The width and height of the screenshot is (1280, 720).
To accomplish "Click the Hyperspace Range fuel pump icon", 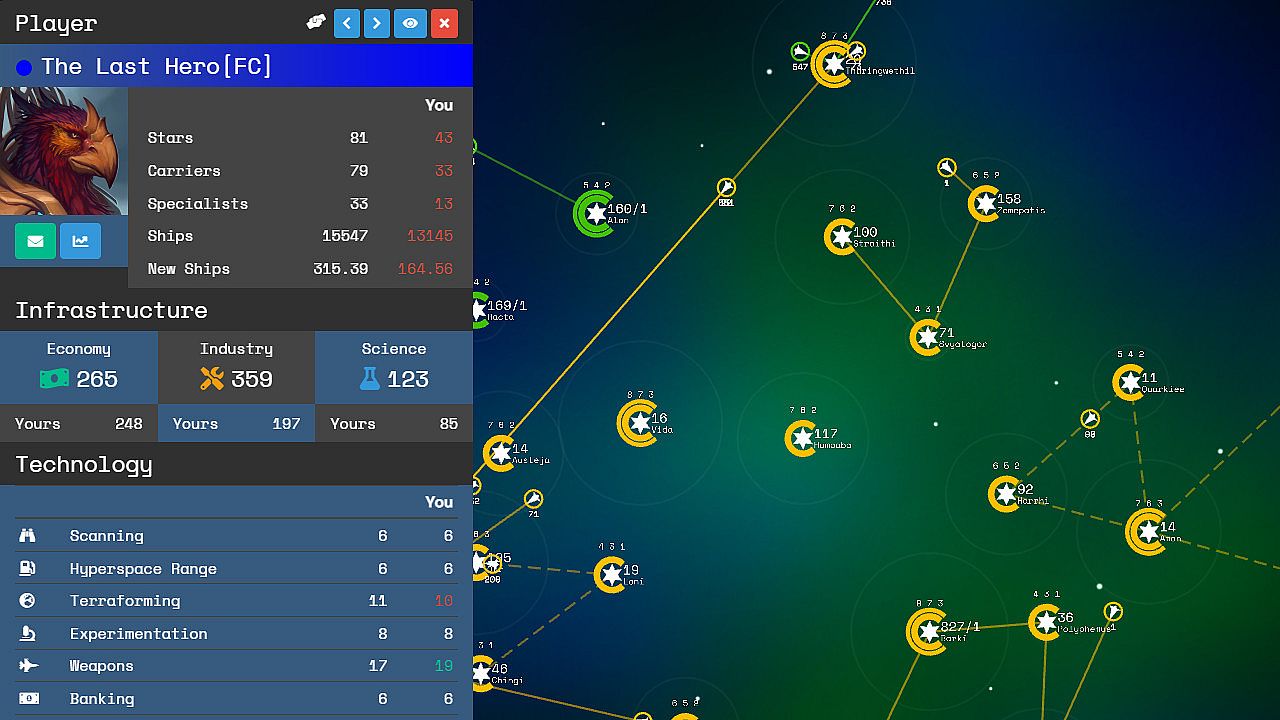I will click(27, 568).
